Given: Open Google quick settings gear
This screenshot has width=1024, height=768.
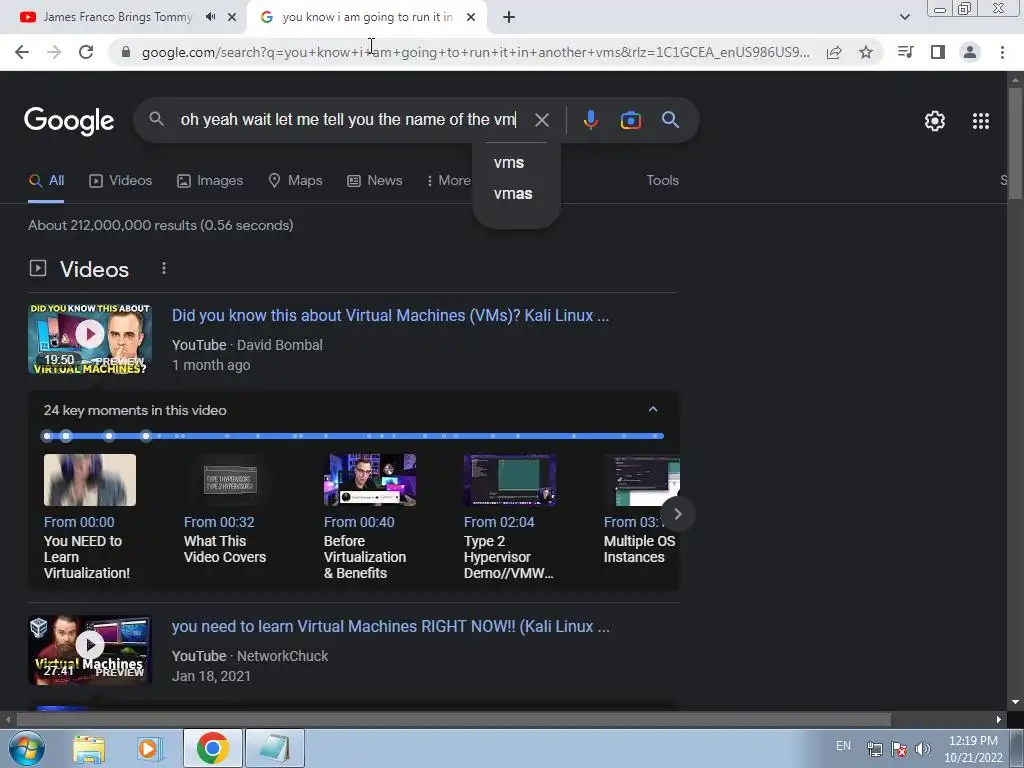Looking at the screenshot, I should 935,121.
